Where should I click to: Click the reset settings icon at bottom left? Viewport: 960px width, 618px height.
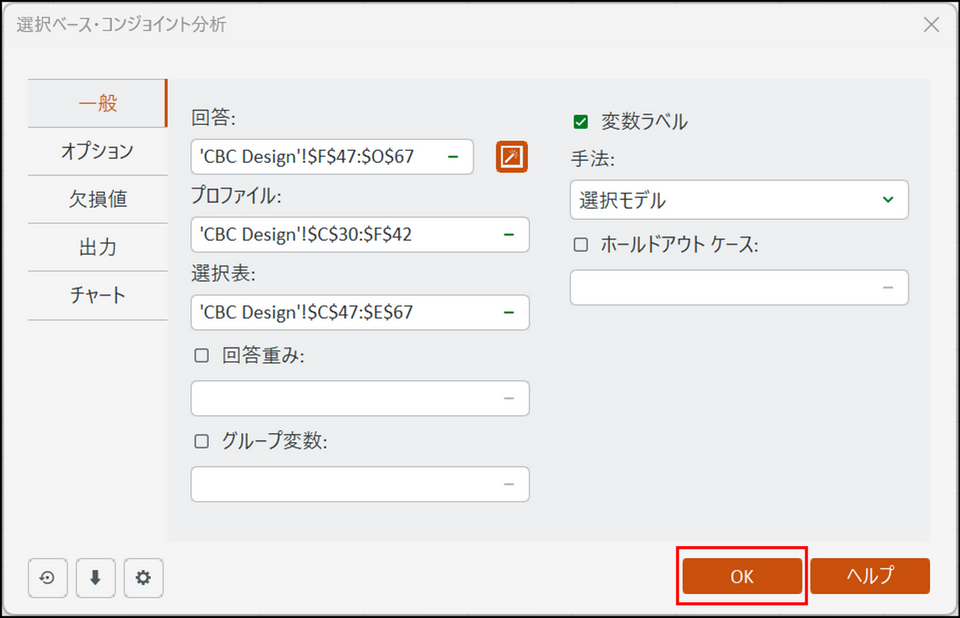pos(47,577)
